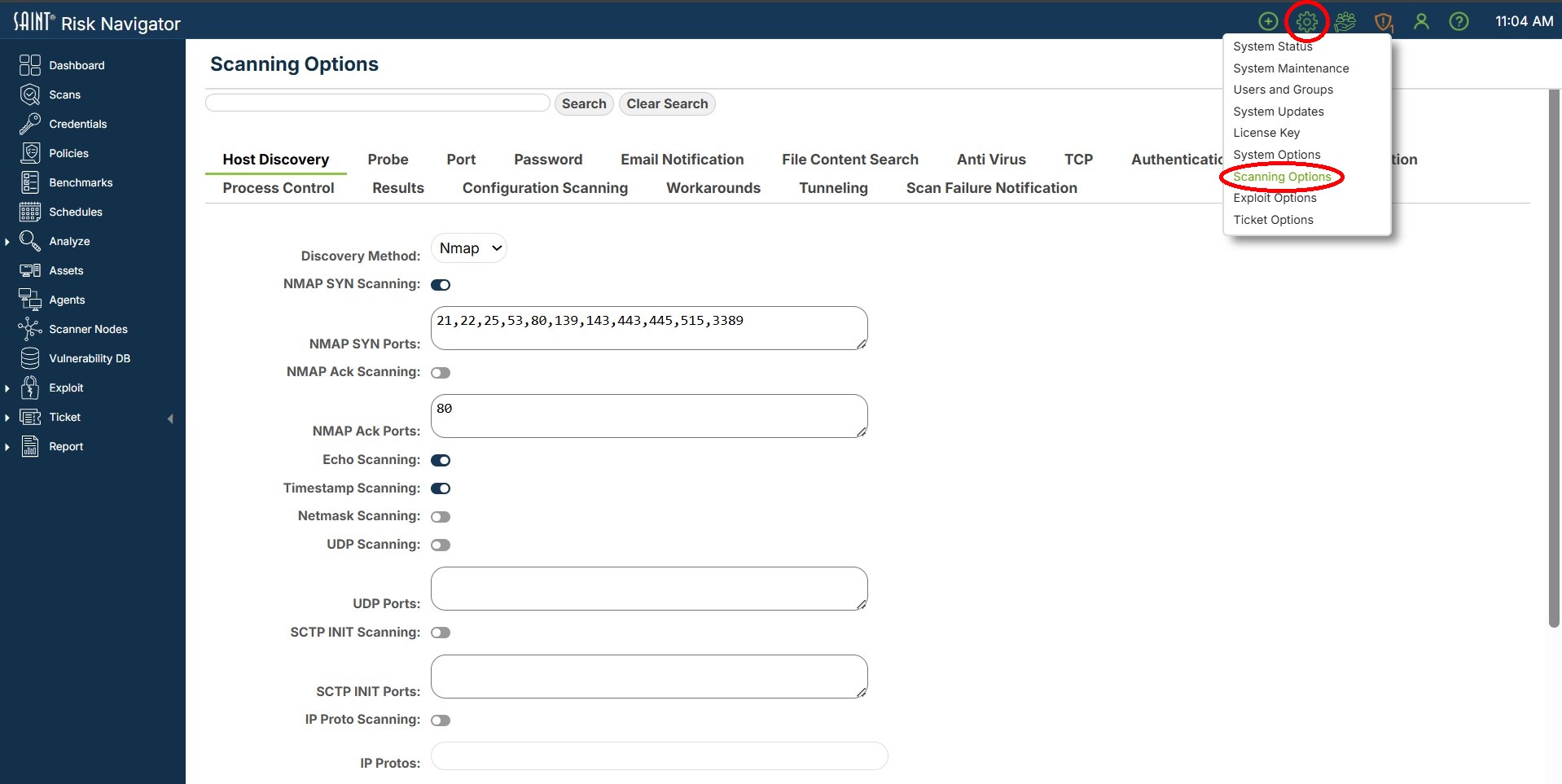The image size is (1562, 784).
Task: Choose System Maintenance from the menu
Action: [x=1291, y=68]
